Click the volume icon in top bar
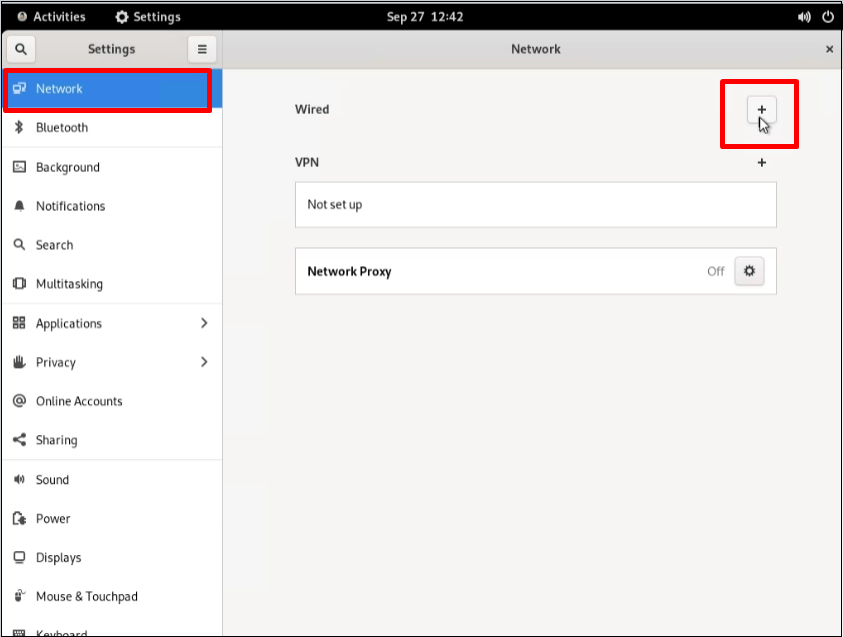843x637 pixels. click(x=805, y=17)
